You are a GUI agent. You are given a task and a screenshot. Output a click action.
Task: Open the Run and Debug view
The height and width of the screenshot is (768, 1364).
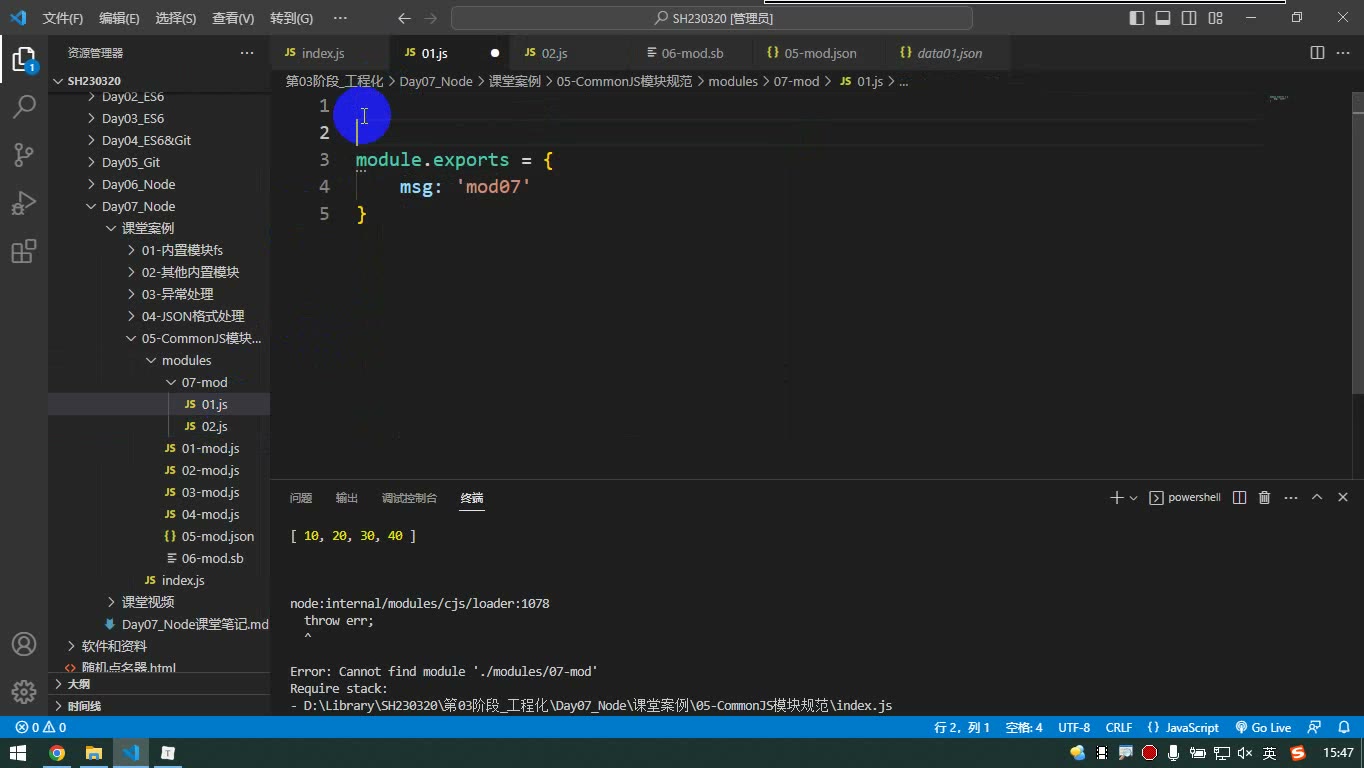coord(24,203)
